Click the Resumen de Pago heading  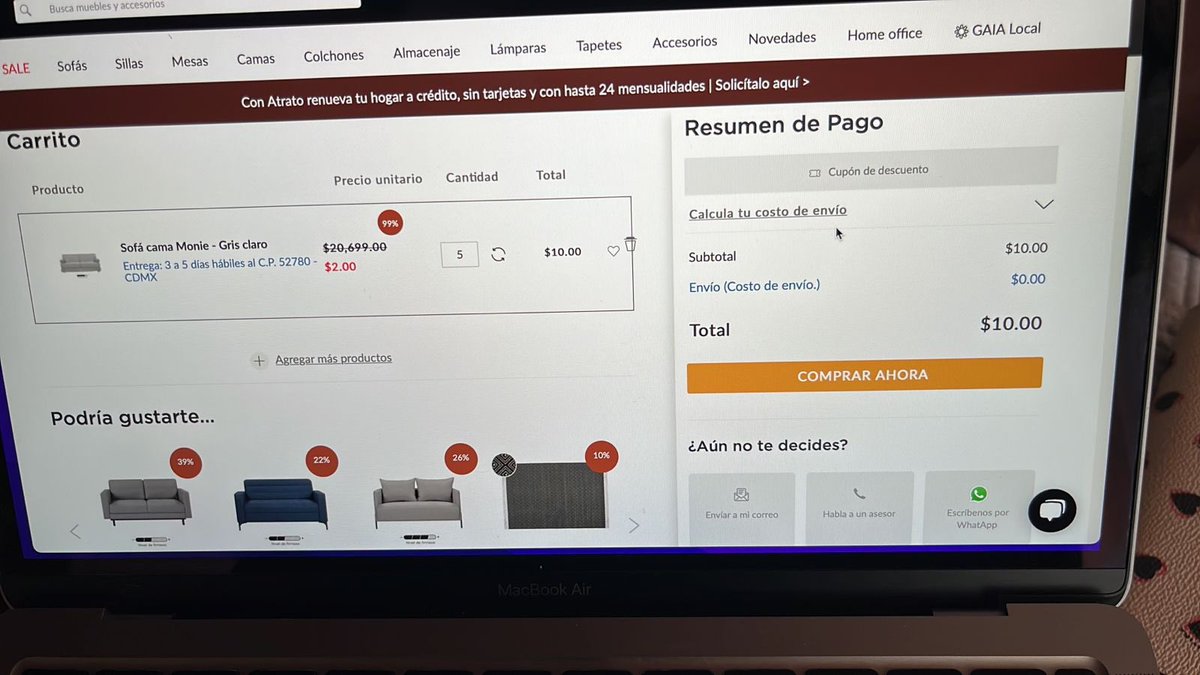784,126
